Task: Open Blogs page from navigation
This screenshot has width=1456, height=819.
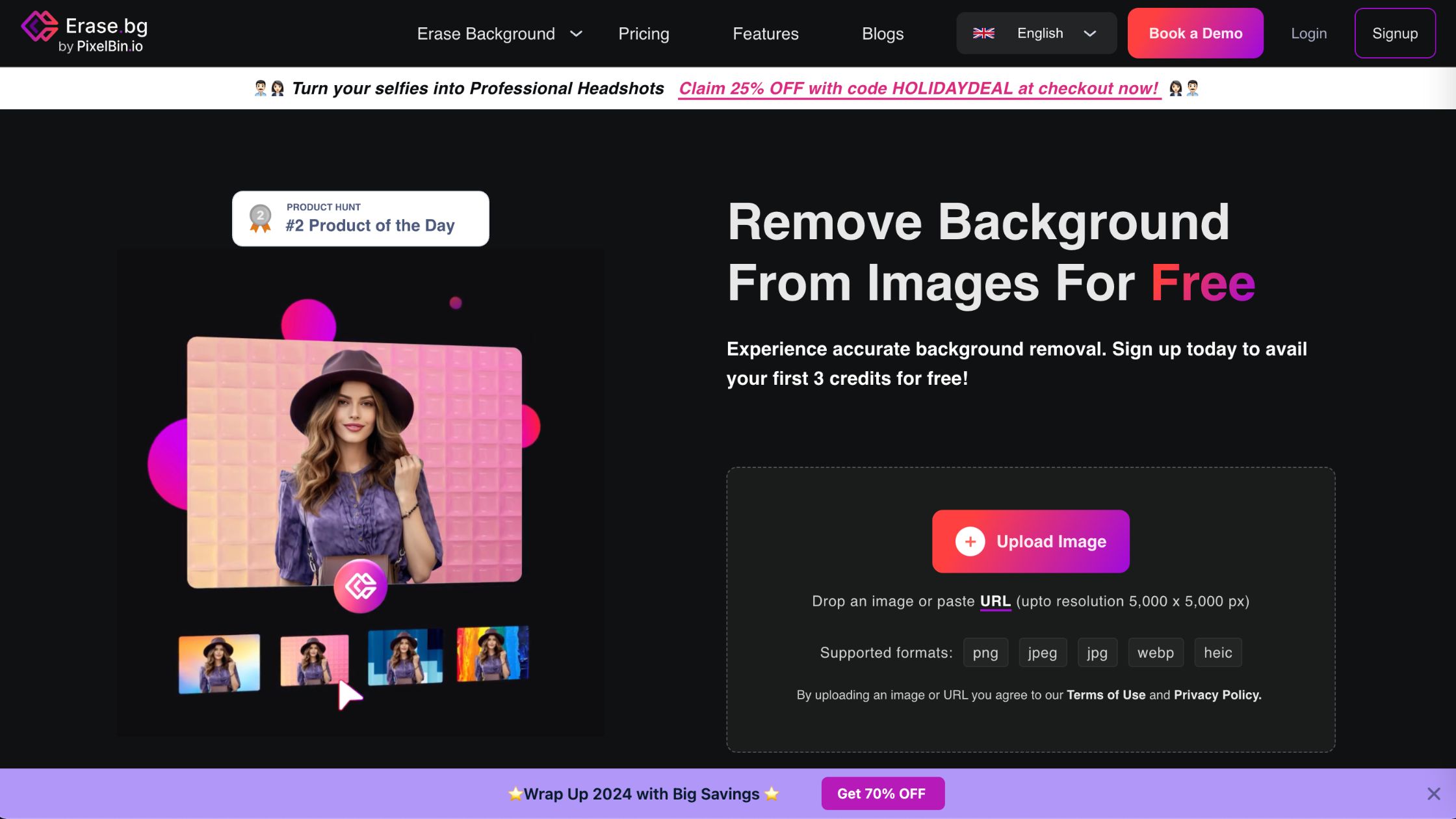Action: 882,33
